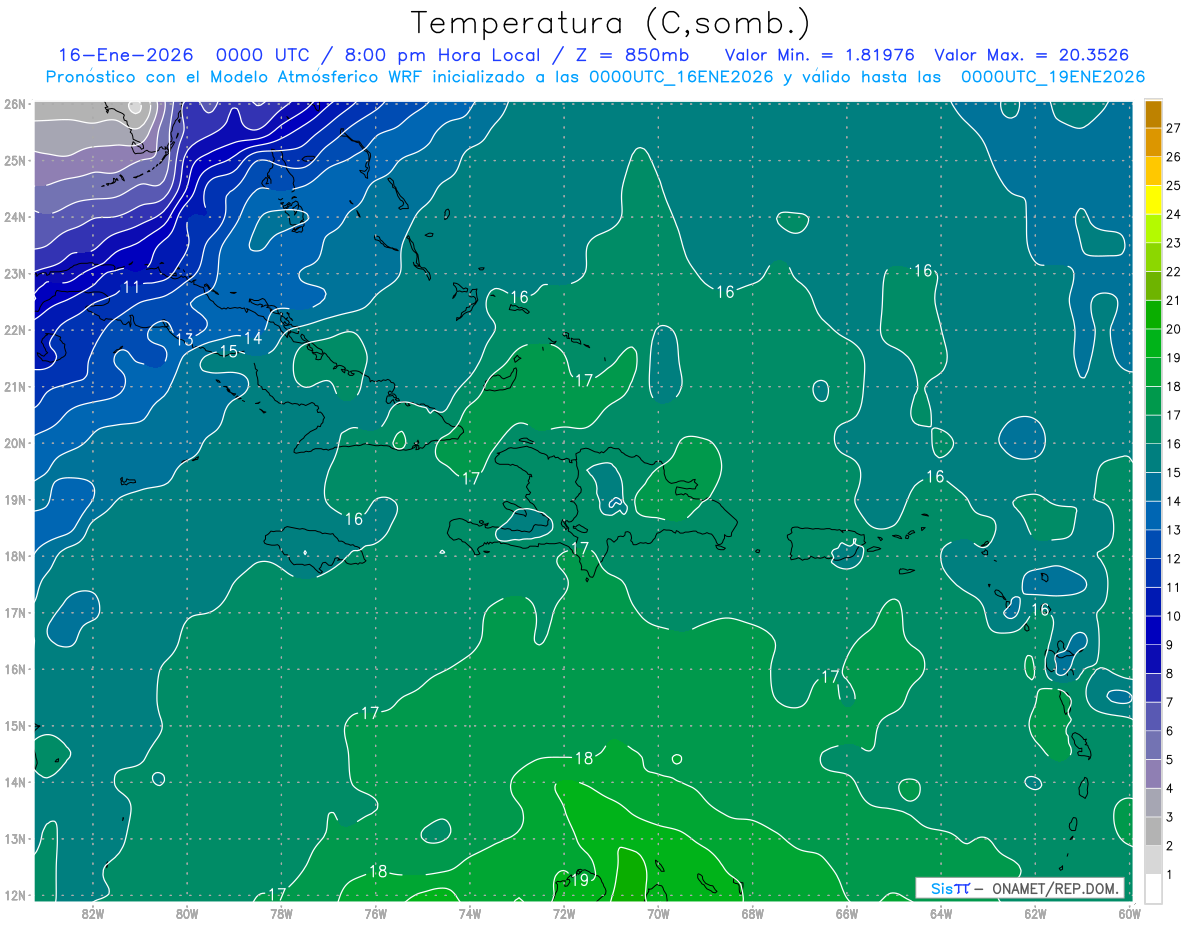Viewport: 1200px width, 927px height.
Task: Click the colorbar scale number "10"
Action: 1173,616
